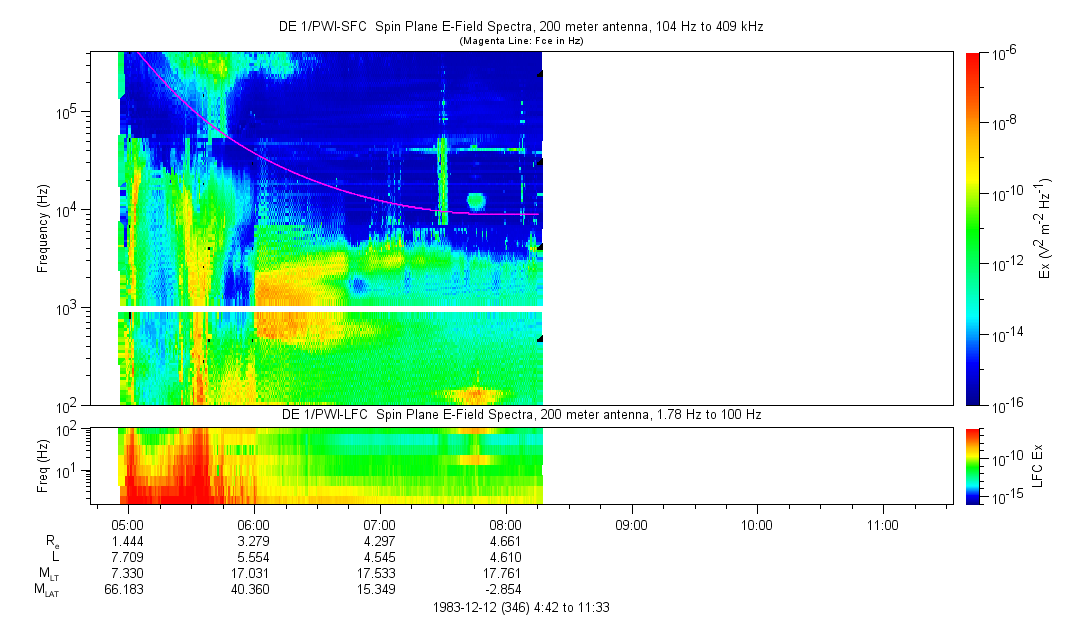Select the 11:00 time tick label
1083x620 pixels.
(x=883, y=524)
